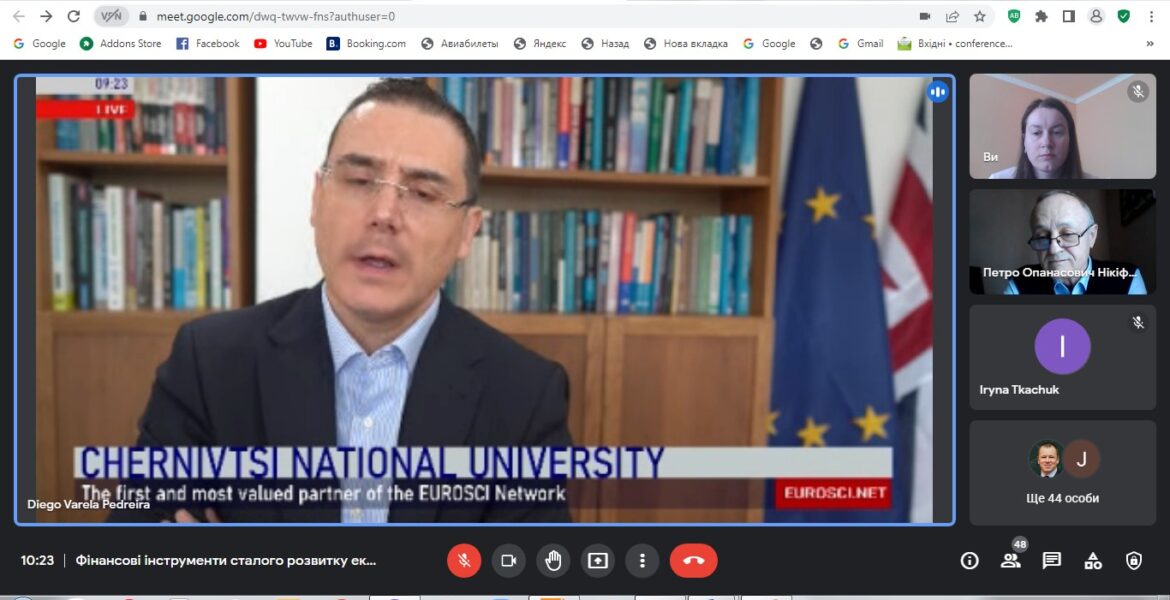Open the in-call chat panel
The image size is (1170, 600).
pos(1052,560)
